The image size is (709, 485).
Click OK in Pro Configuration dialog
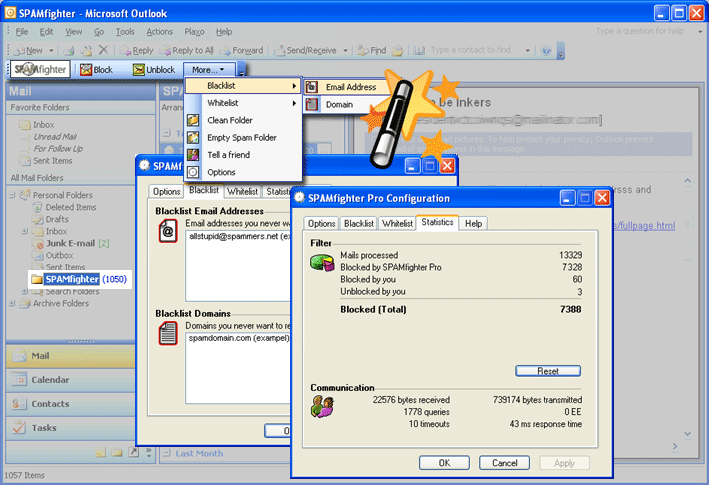[444, 463]
